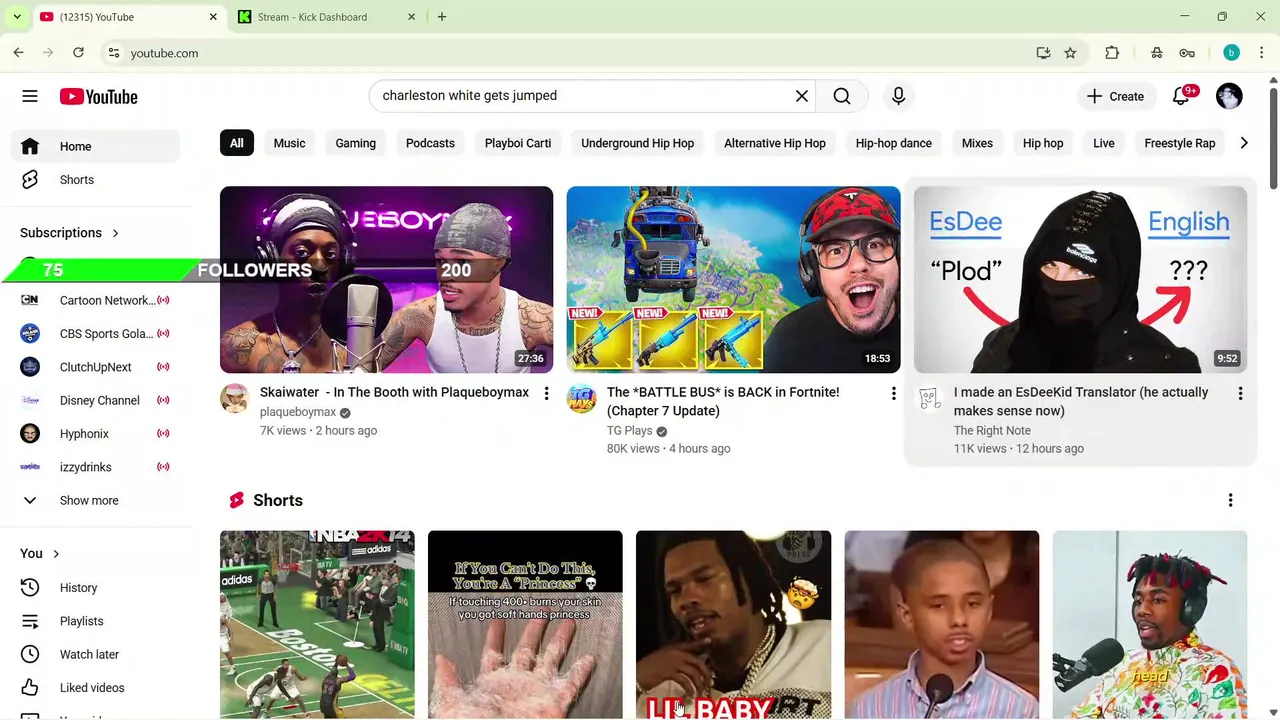Click the plaqueboymax channel avatar
Image resolution: width=1280 pixels, height=720 pixels.
click(234, 398)
